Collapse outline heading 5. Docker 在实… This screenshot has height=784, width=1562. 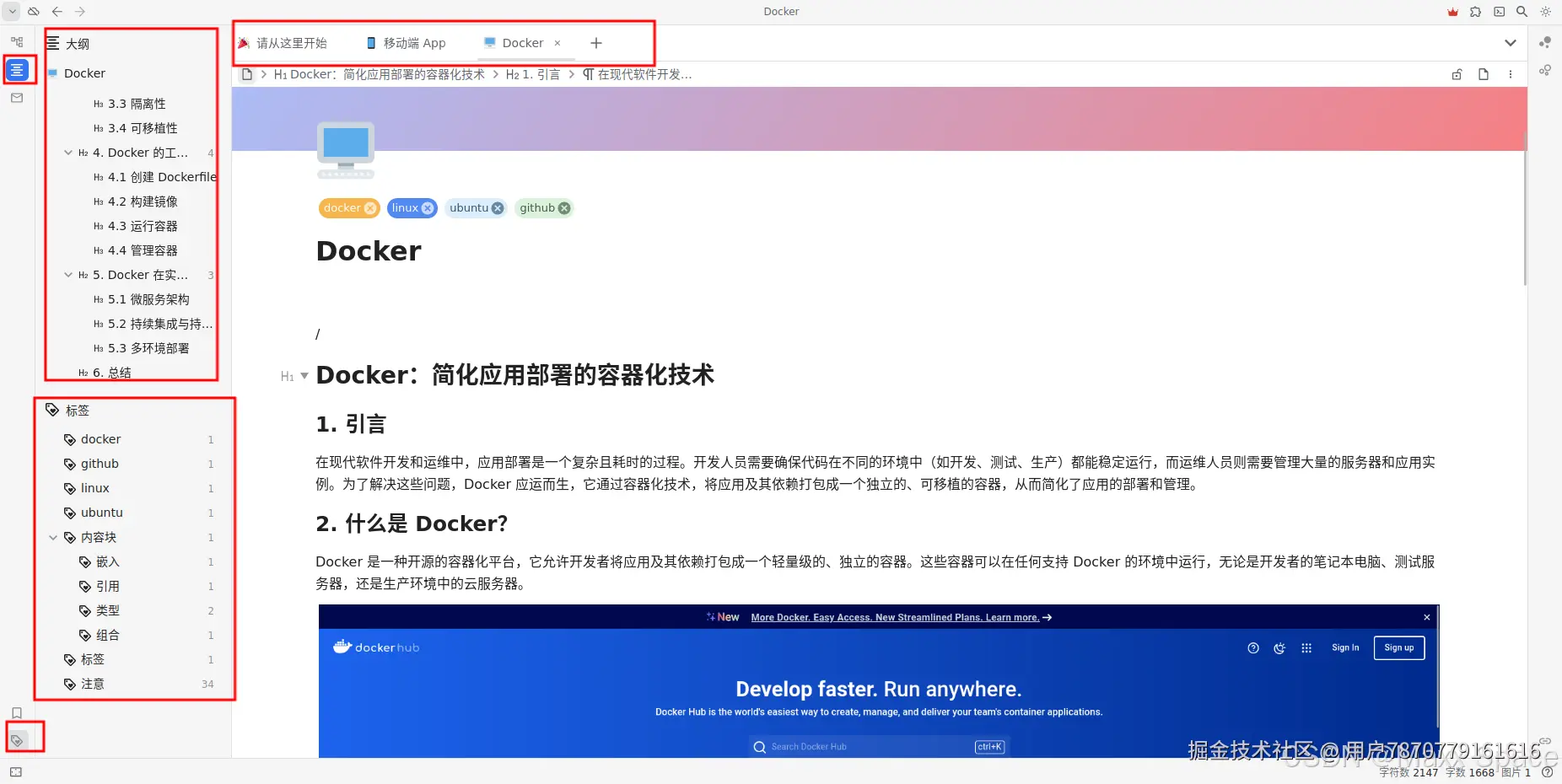tap(68, 275)
